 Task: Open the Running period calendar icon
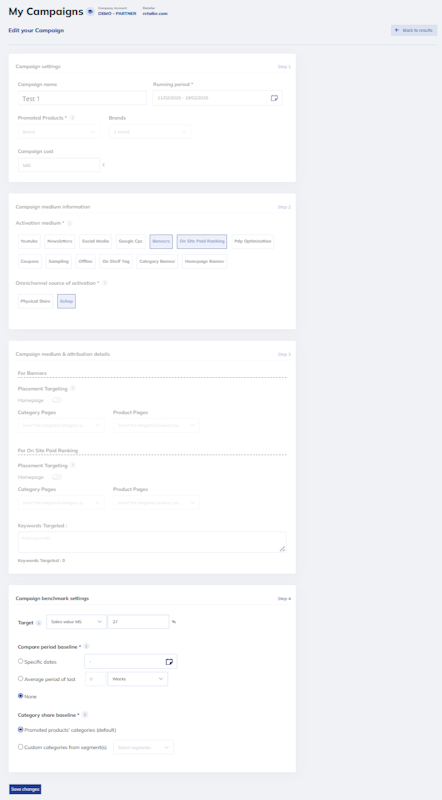pos(274,98)
